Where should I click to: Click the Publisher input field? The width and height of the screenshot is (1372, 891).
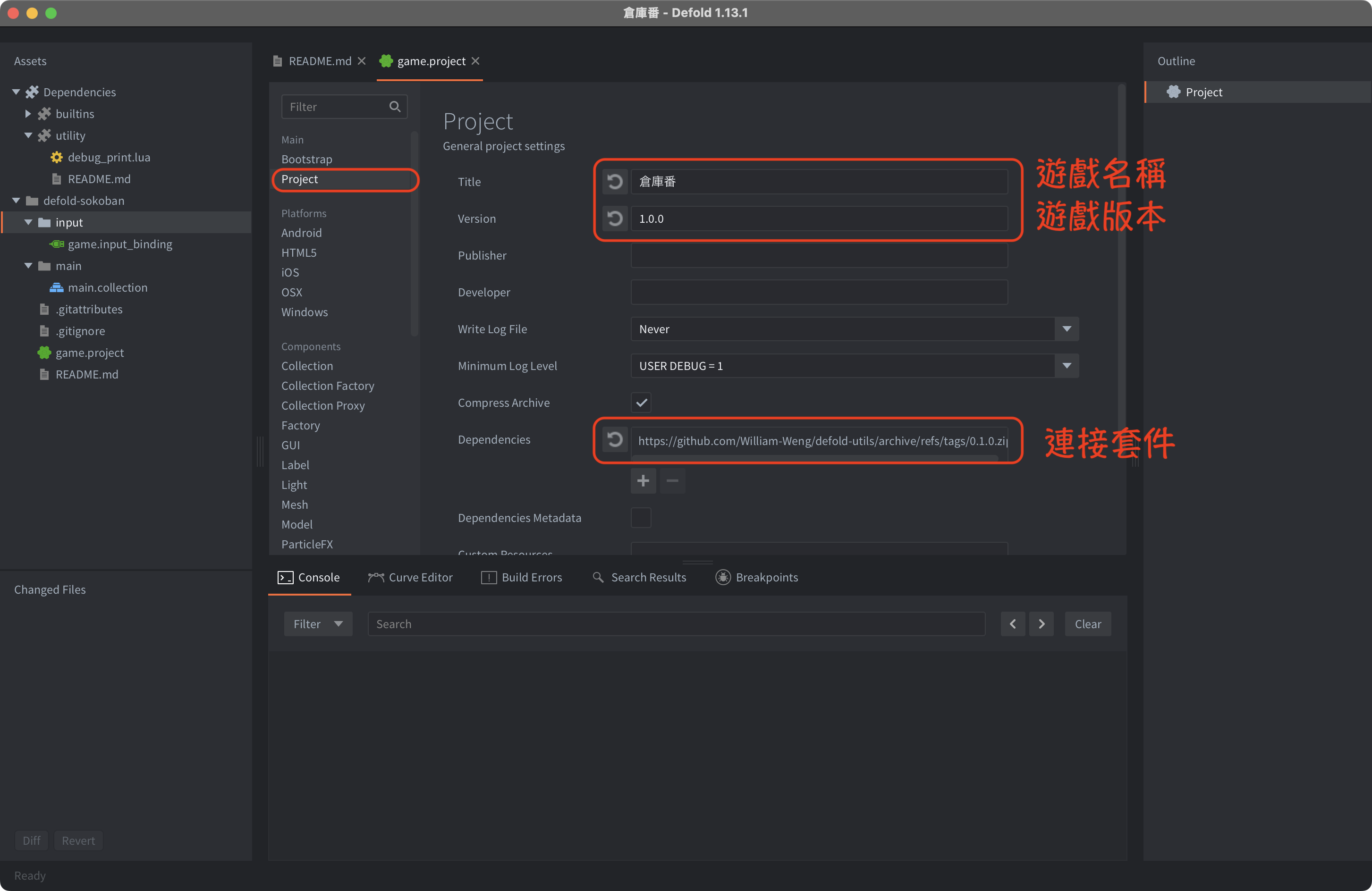[819, 255]
